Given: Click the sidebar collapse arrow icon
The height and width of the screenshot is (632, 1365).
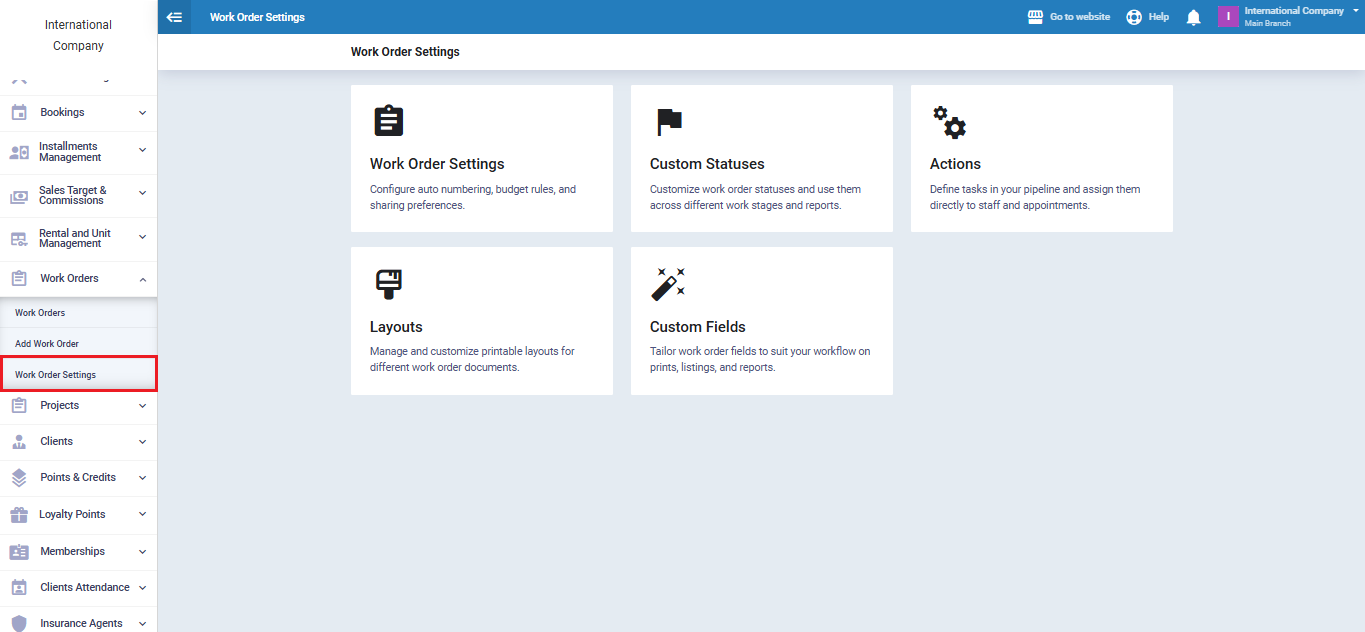Looking at the screenshot, I should [x=174, y=17].
